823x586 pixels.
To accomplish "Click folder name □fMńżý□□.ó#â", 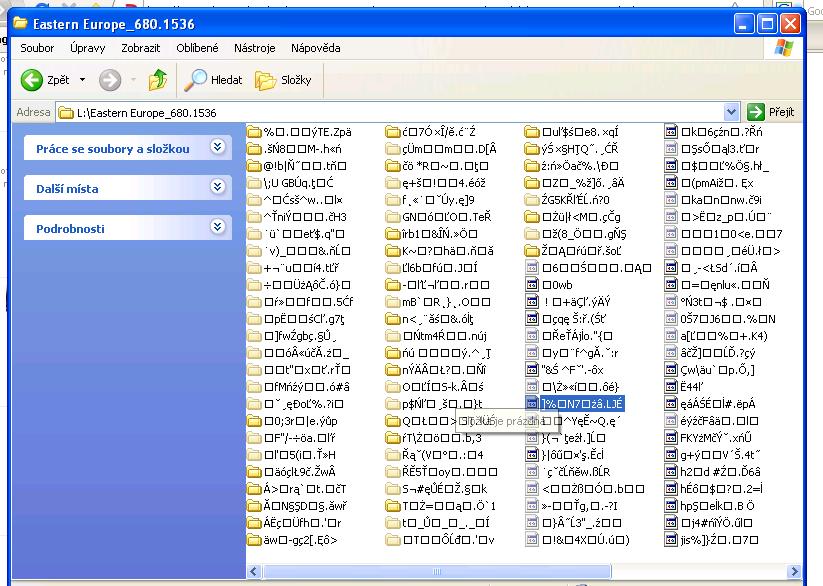I will (307, 387).
